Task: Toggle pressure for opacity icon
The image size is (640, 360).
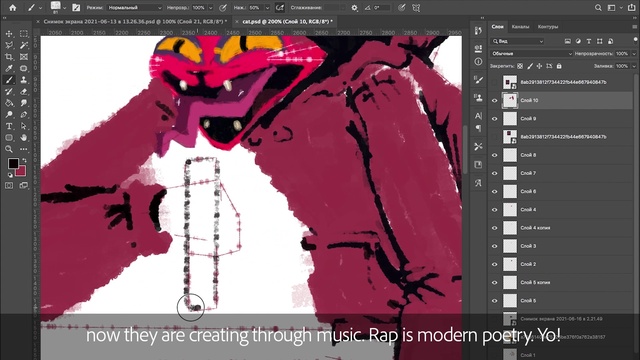Action: click(x=223, y=7)
